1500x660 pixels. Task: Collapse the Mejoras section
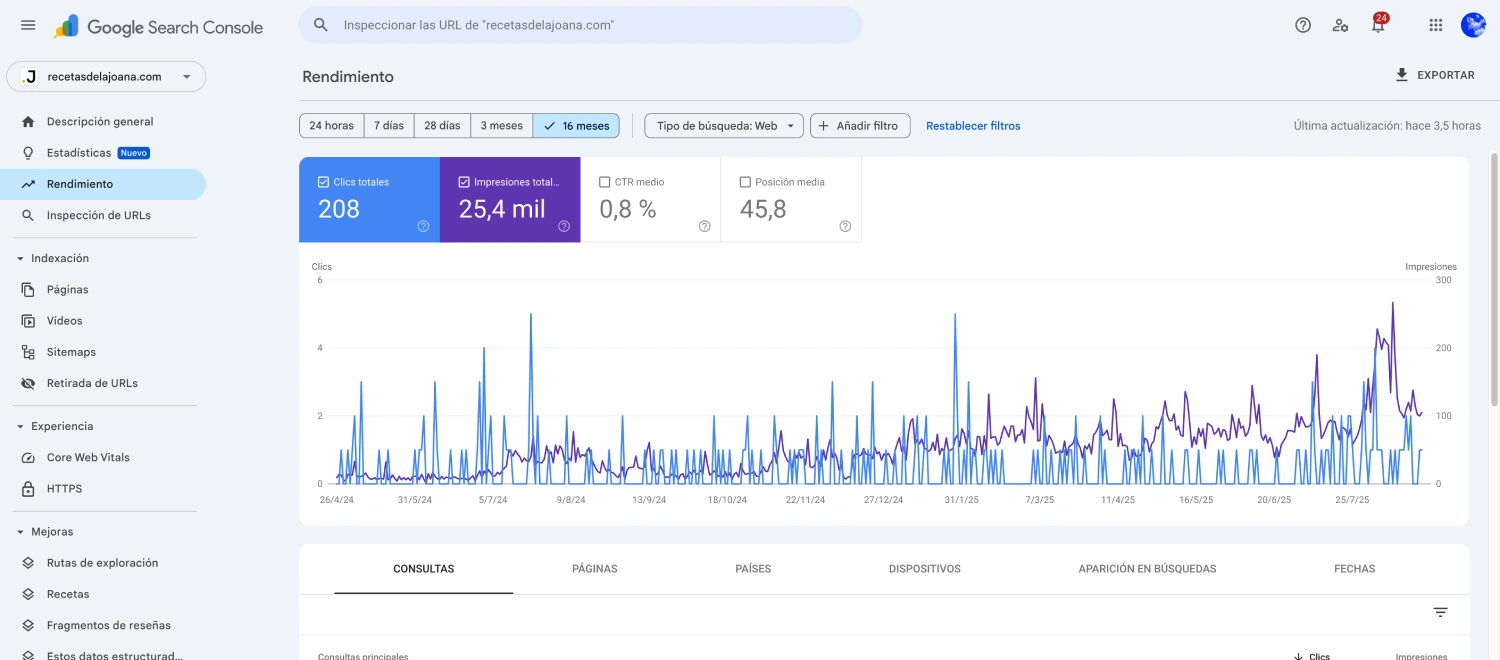20,532
